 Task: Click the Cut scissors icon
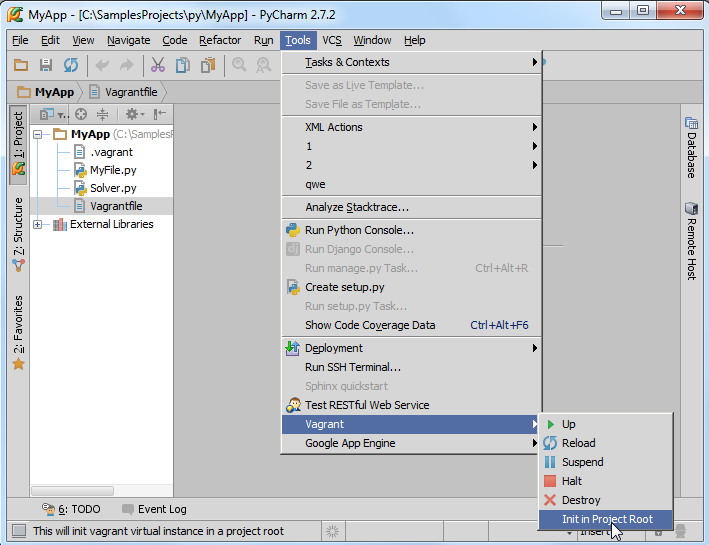(x=158, y=66)
